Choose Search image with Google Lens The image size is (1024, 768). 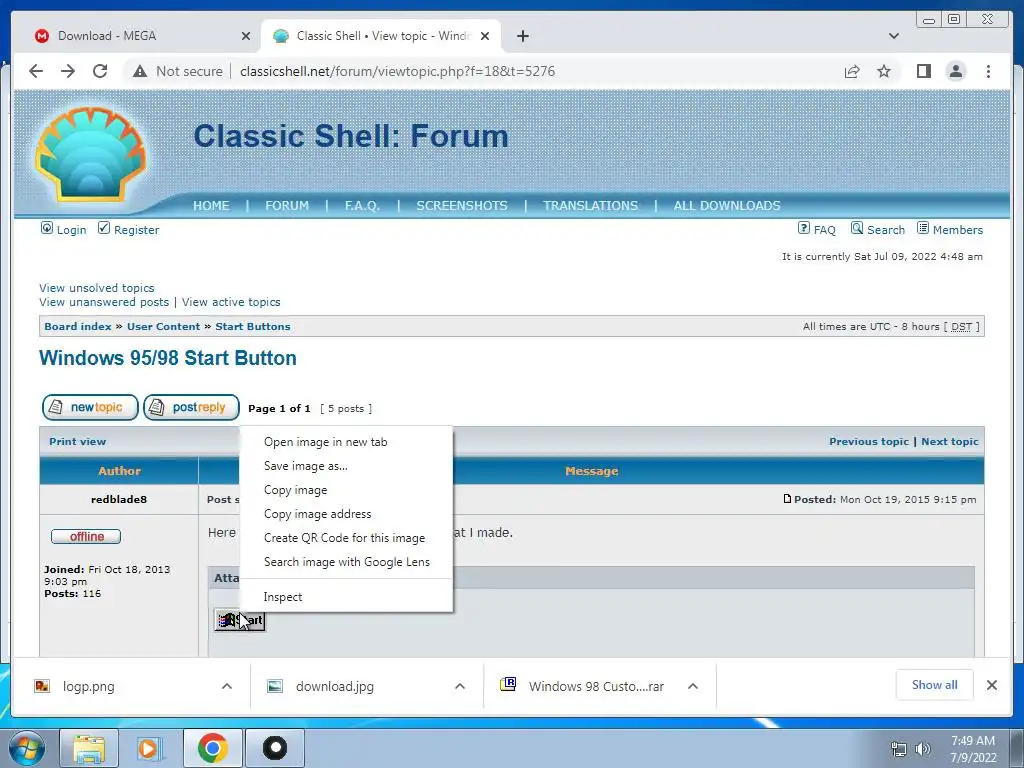346,562
